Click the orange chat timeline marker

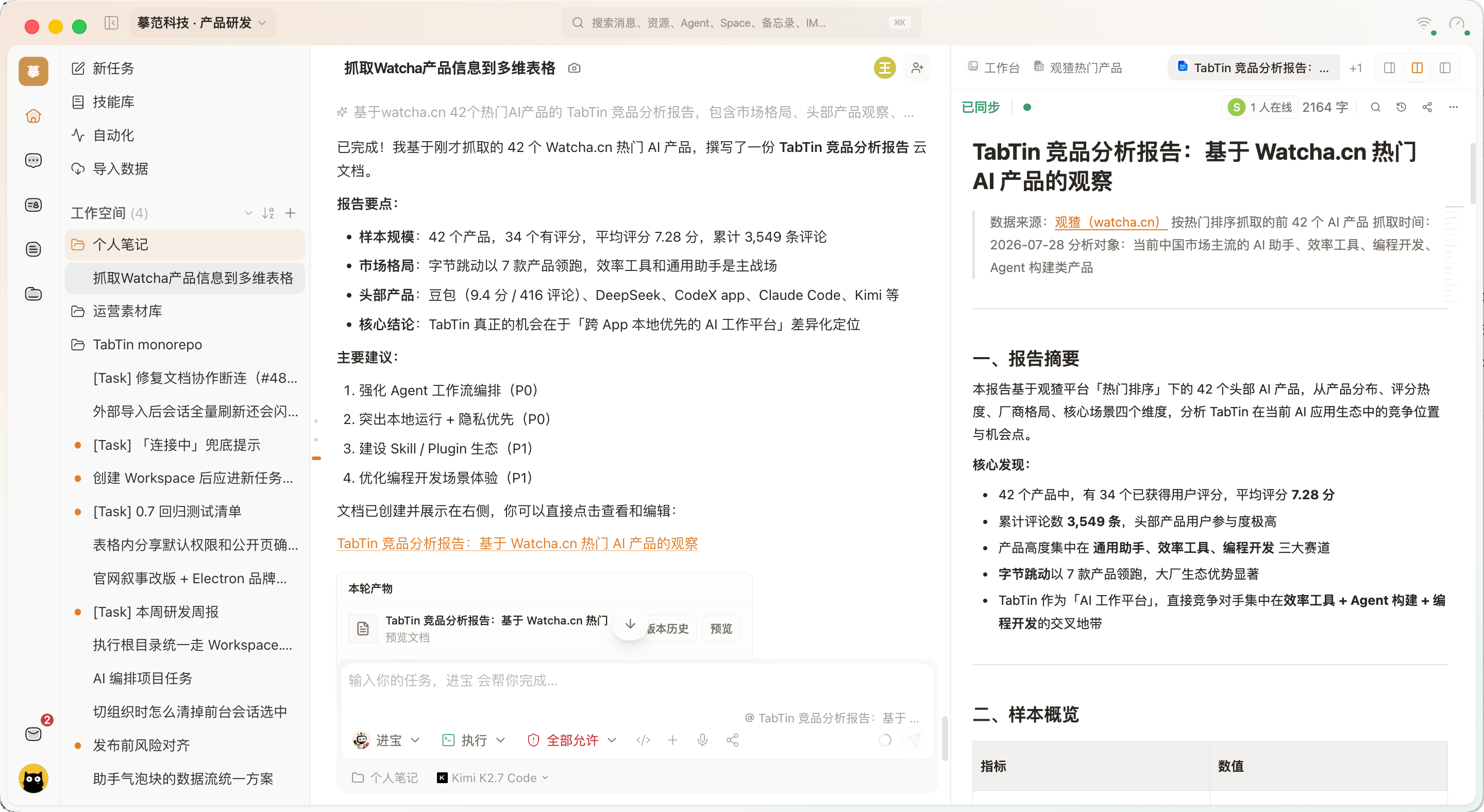click(x=316, y=459)
